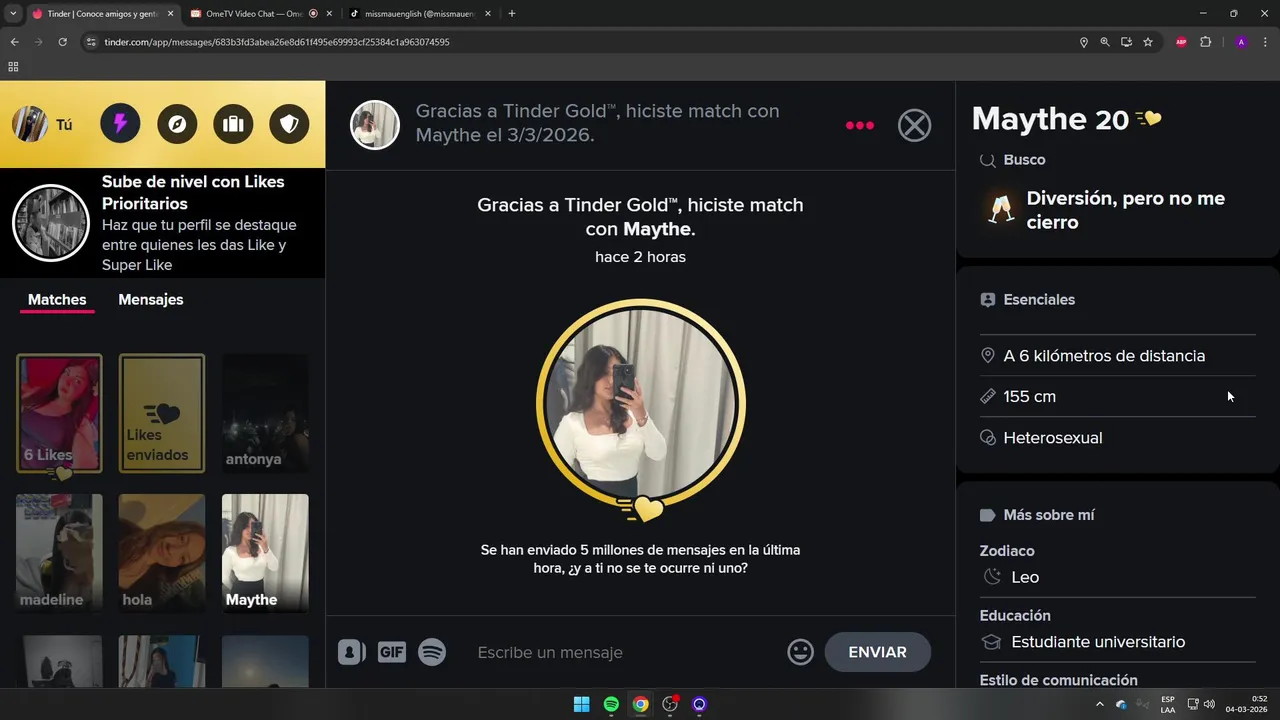Click the Sube de nivel con Likes Prioritarios banner
The height and width of the screenshot is (720, 1280).
click(162, 223)
